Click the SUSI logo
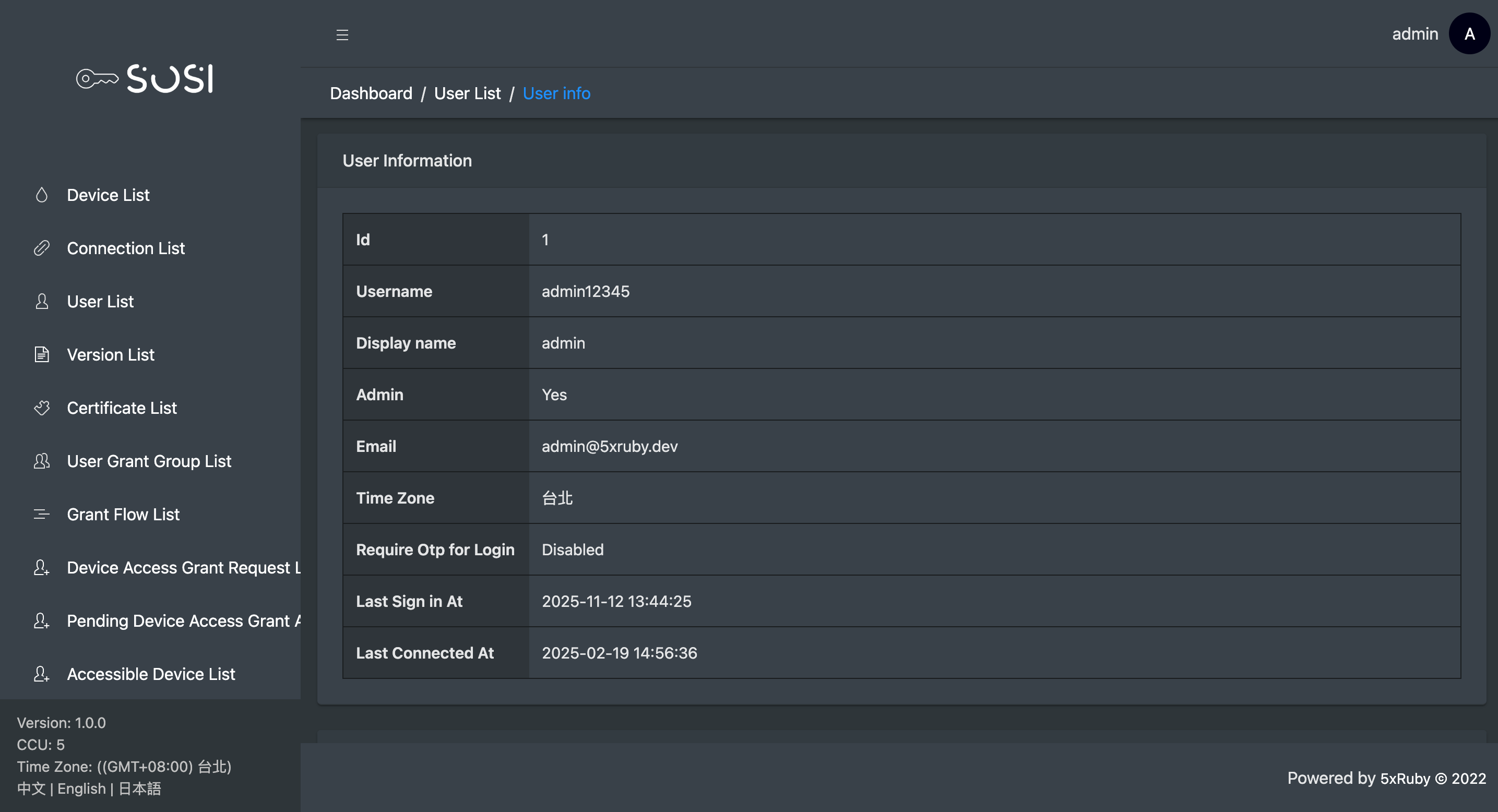This screenshot has height=812, width=1498. coord(146,78)
